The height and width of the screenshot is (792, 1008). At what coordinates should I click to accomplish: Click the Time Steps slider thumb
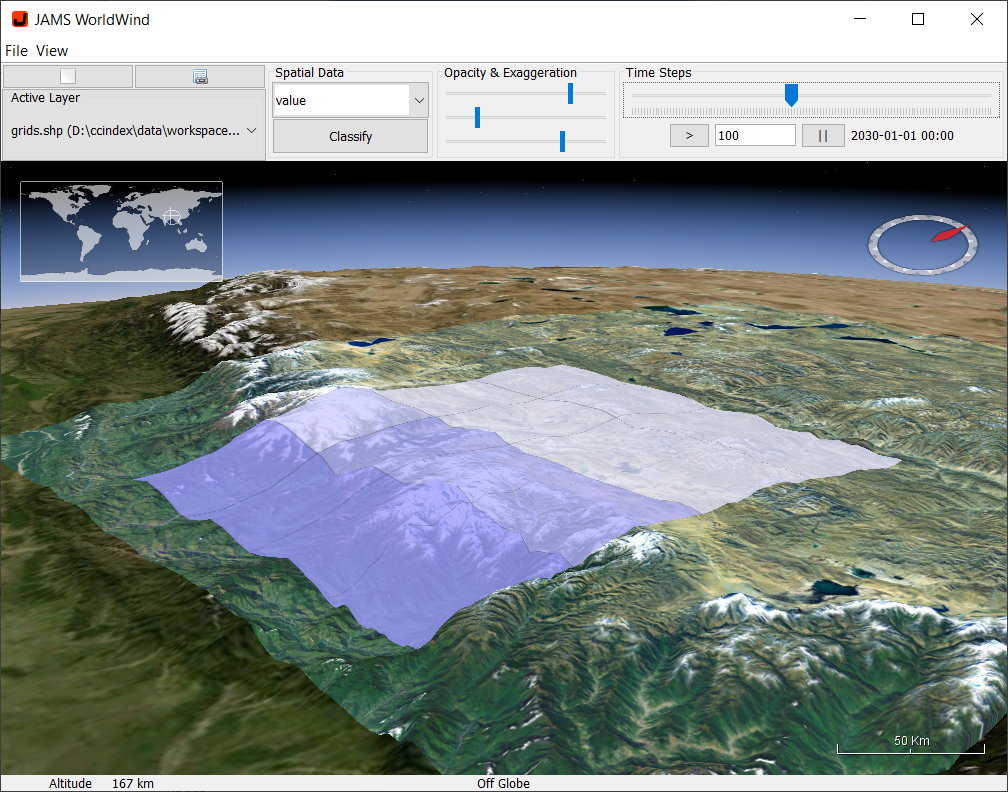click(791, 95)
